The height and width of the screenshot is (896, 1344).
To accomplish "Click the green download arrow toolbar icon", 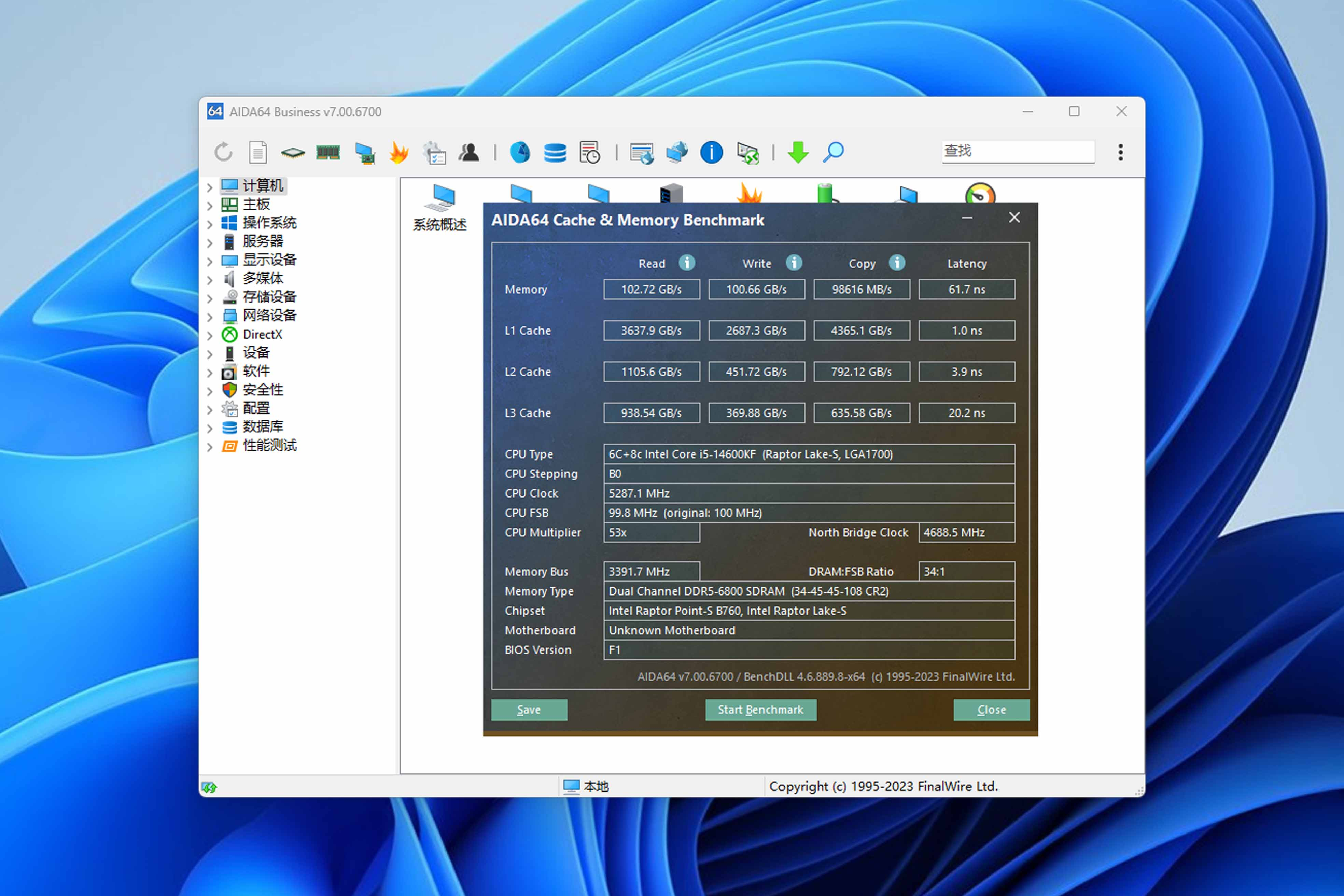I will pyautogui.click(x=798, y=153).
